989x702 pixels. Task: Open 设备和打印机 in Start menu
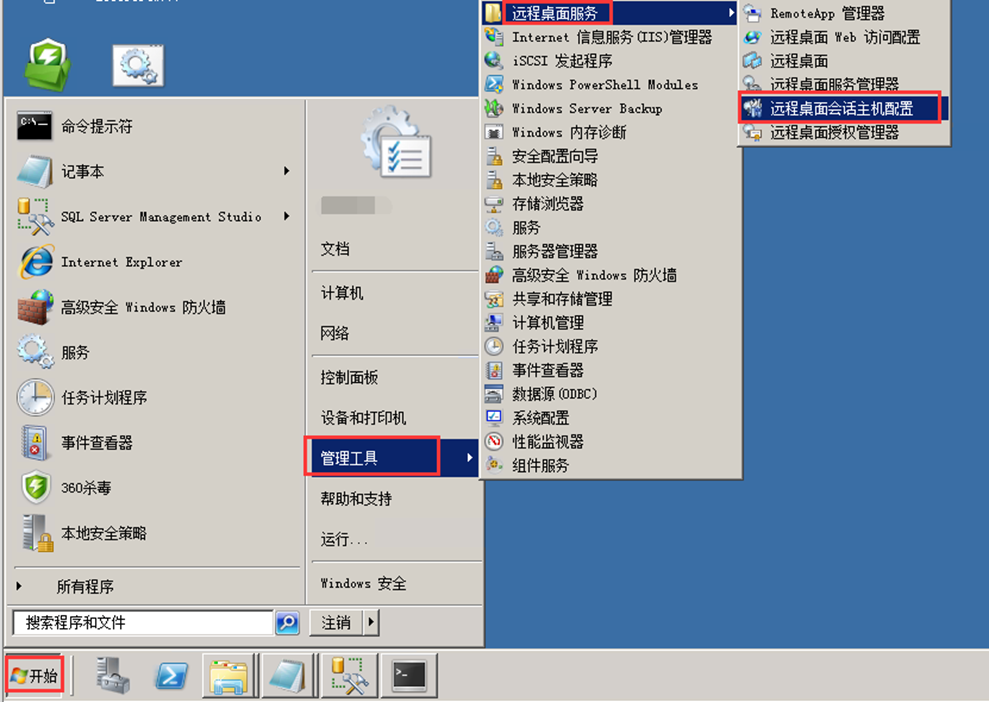pyautogui.click(x=363, y=418)
